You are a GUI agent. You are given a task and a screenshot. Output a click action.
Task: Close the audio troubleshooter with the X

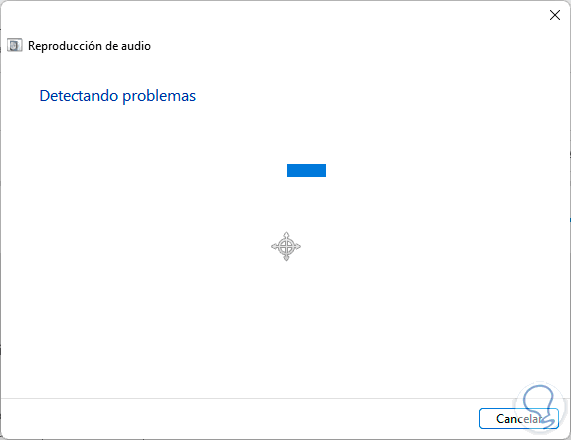tap(555, 15)
